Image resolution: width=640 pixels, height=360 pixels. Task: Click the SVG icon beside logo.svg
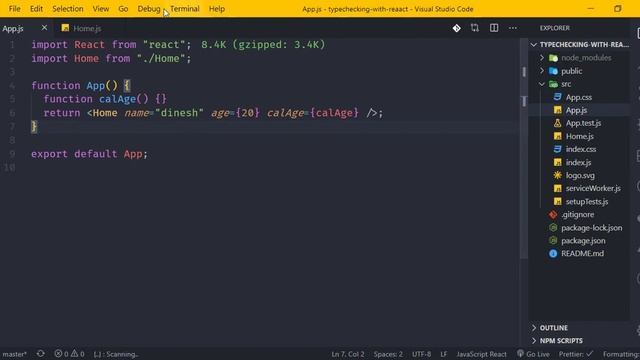point(558,175)
